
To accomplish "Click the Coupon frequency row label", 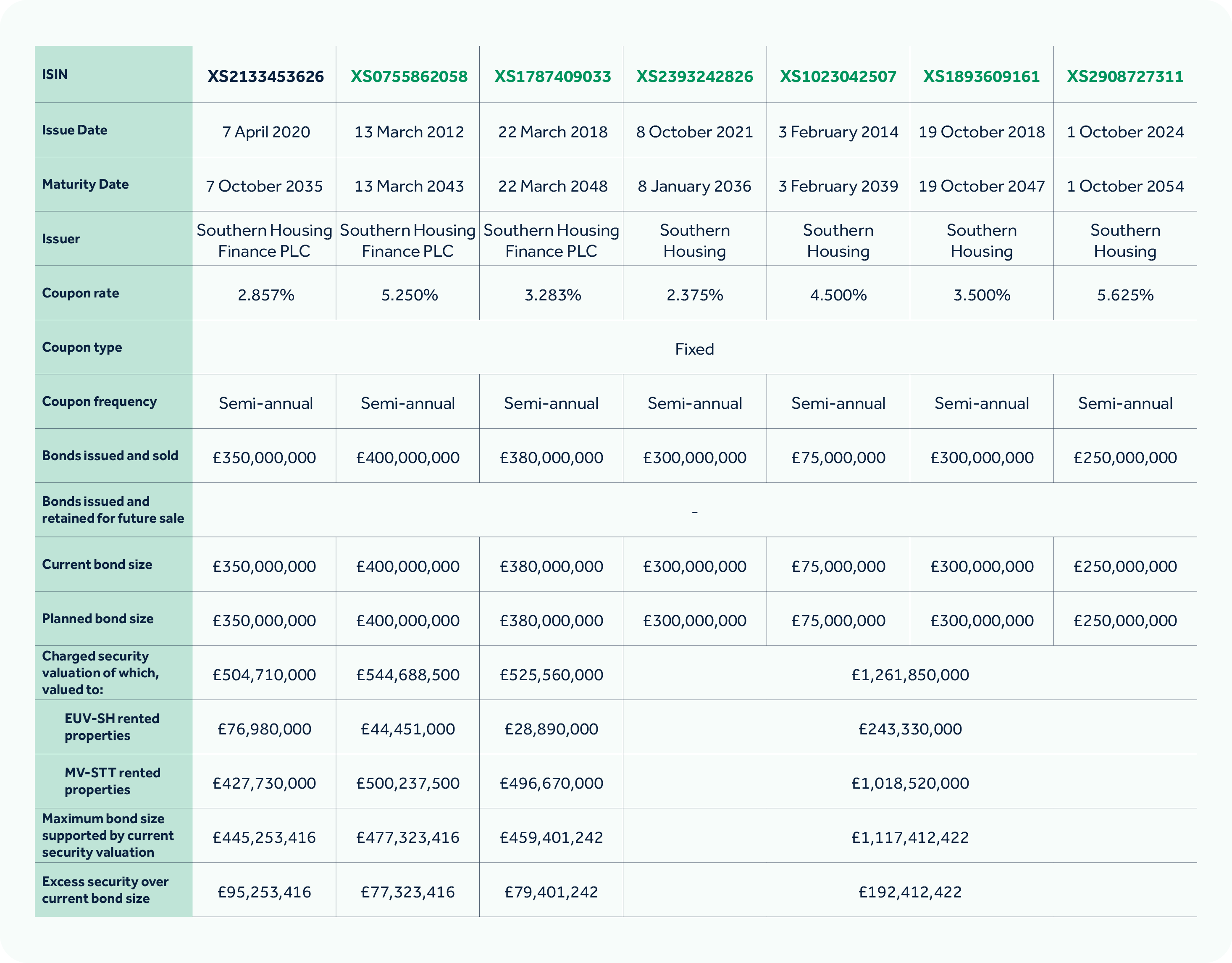I will (99, 402).
